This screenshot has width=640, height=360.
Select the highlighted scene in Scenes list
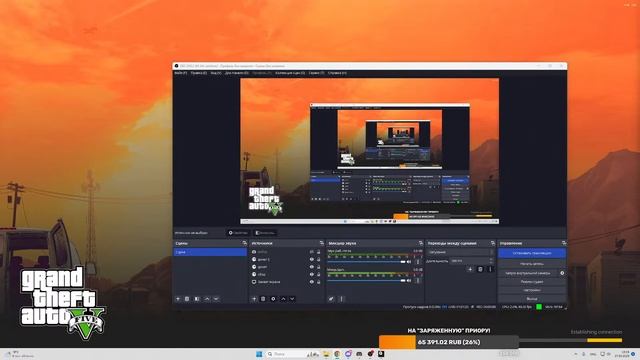tap(210, 252)
